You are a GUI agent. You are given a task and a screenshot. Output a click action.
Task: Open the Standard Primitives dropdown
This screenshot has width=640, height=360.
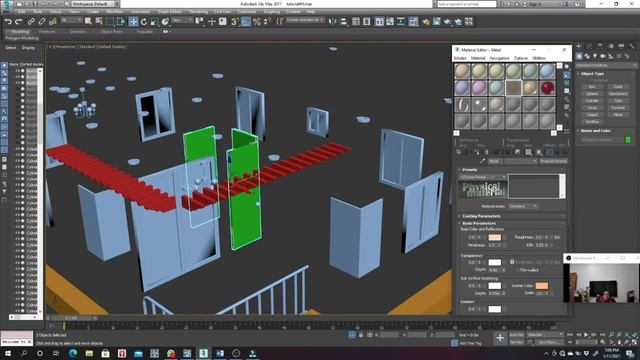point(606,65)
